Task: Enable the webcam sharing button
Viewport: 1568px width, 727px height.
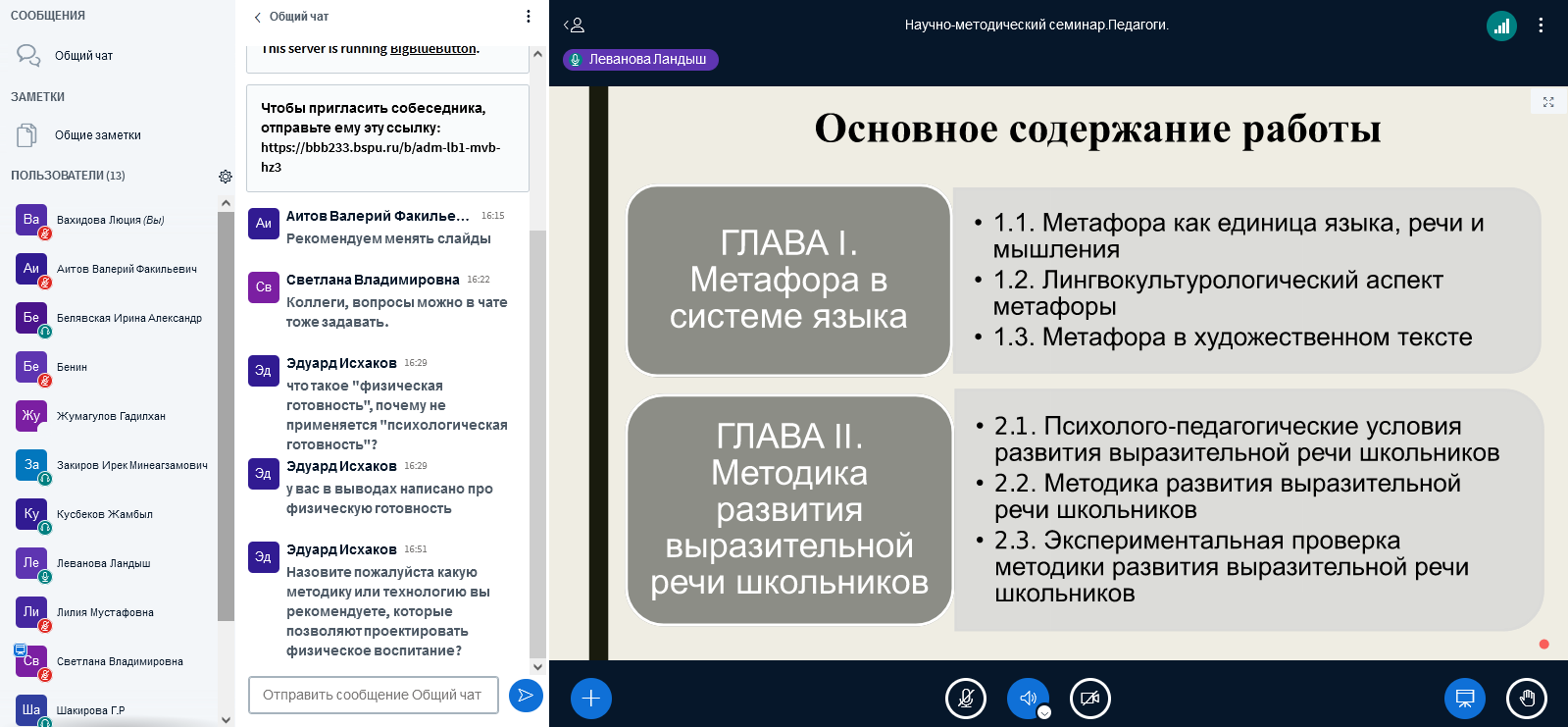Action: coord(1089,699)
